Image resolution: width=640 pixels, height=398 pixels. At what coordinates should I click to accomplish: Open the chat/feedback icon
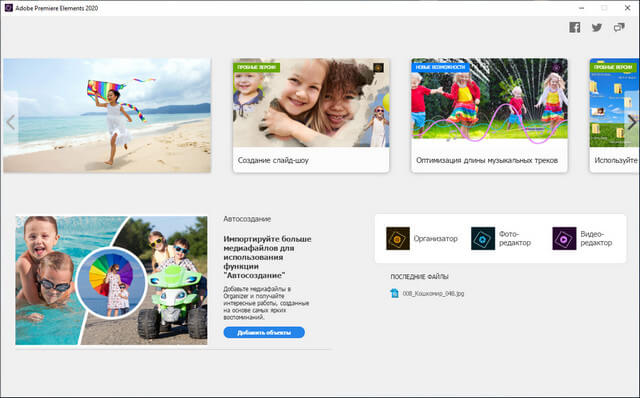coord(619,27)
